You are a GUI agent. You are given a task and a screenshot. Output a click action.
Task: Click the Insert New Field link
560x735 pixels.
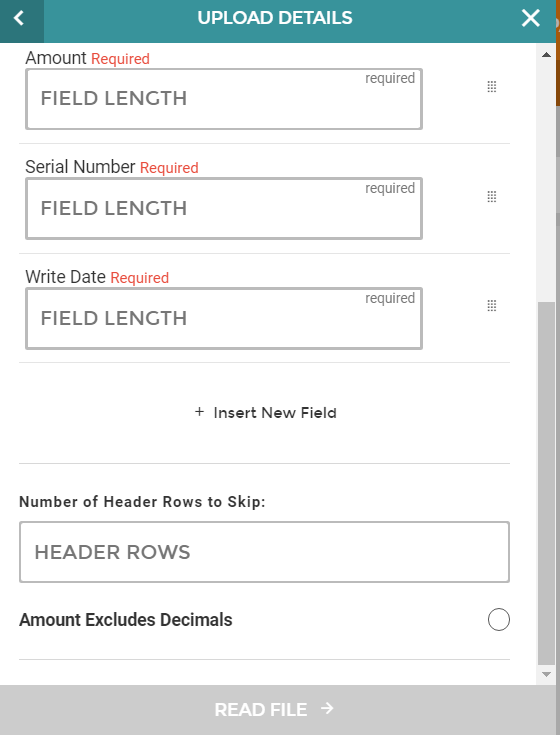tap(266, 412)
